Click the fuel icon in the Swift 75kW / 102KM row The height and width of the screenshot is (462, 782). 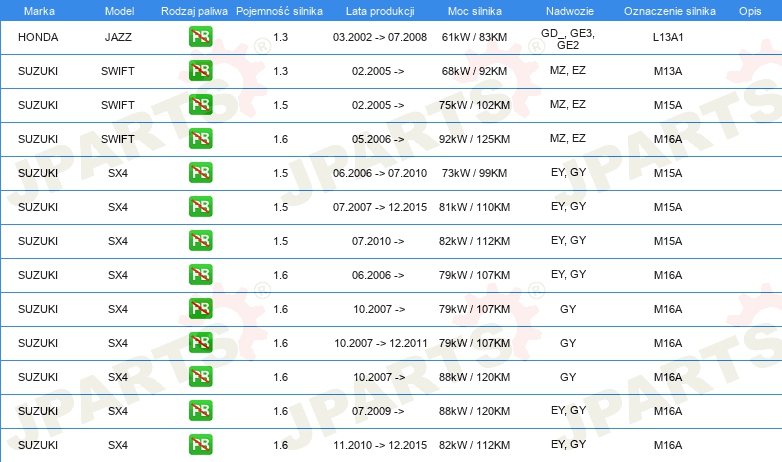click(200, 105)
